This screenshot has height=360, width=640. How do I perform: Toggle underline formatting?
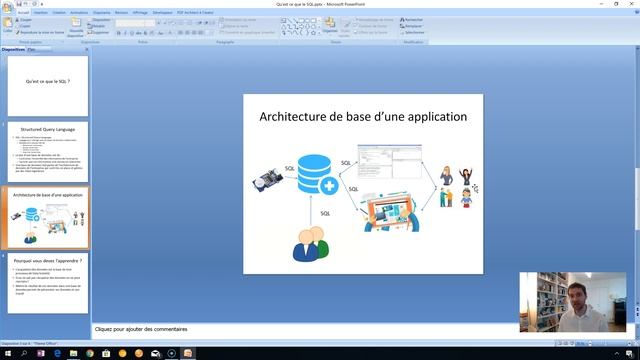pyautogui.click(x=132, y=33)
